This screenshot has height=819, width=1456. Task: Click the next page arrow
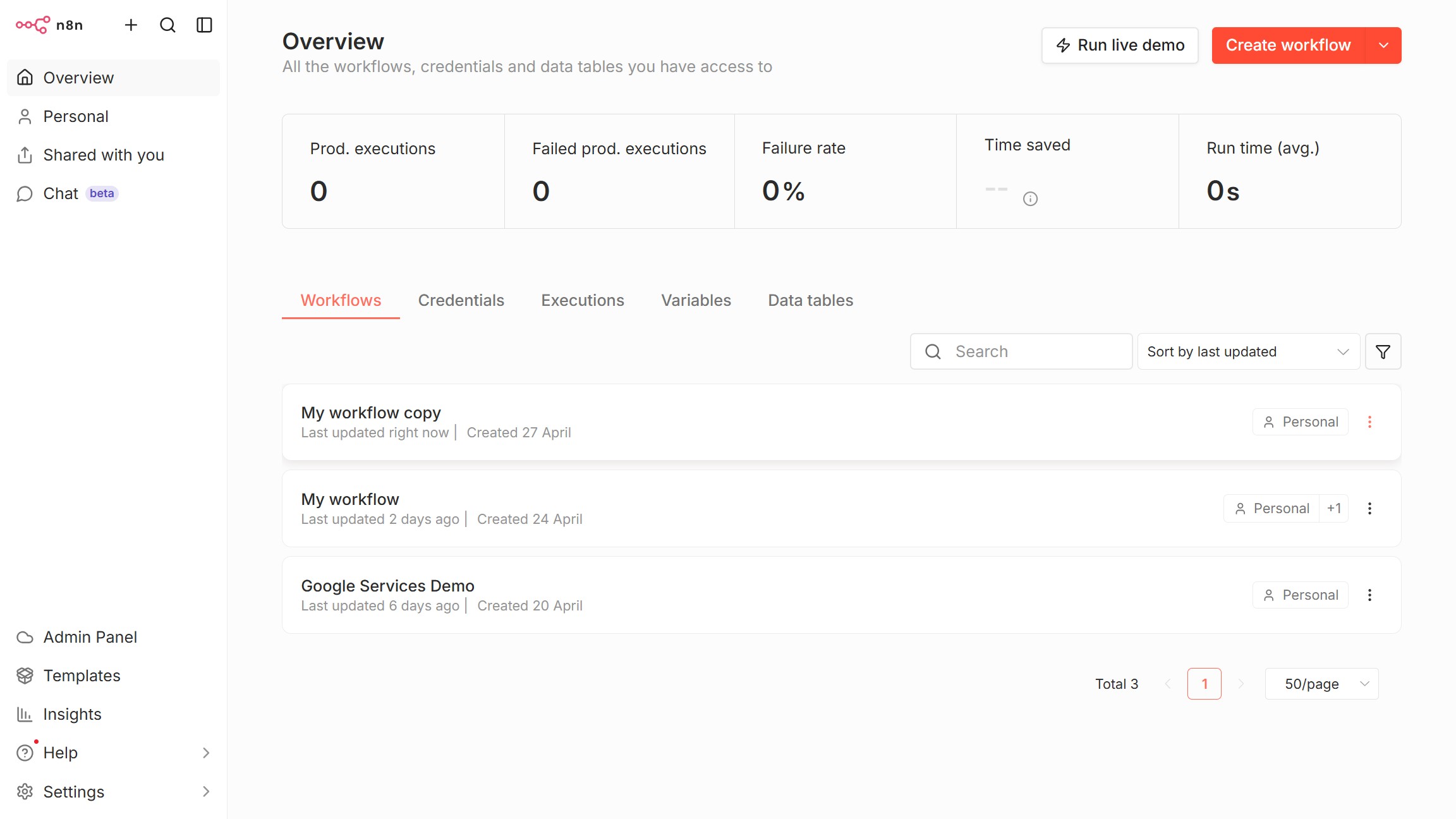pyautogui.click(x=1241, y=684)
